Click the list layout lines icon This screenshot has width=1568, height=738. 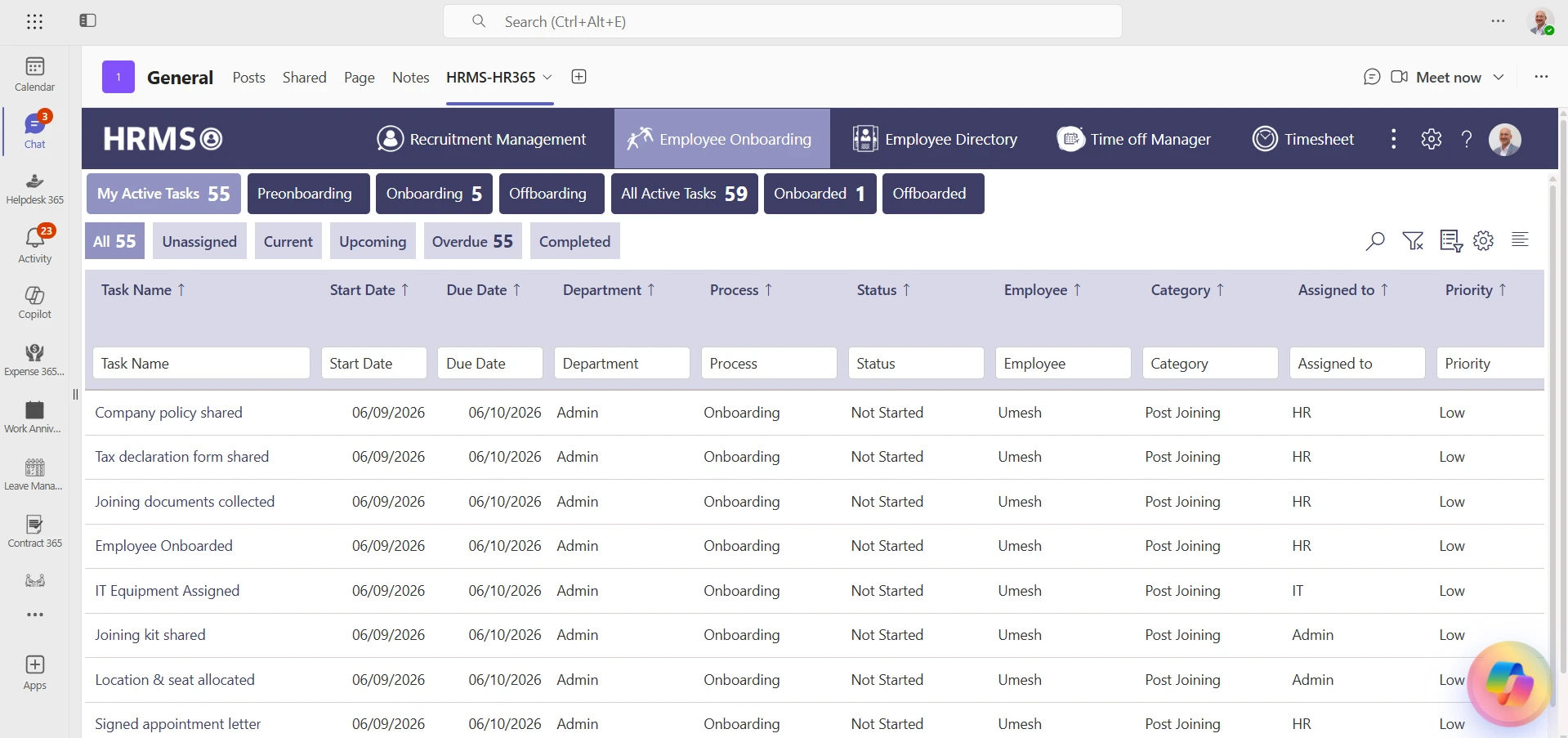[x=1520, y=239]
